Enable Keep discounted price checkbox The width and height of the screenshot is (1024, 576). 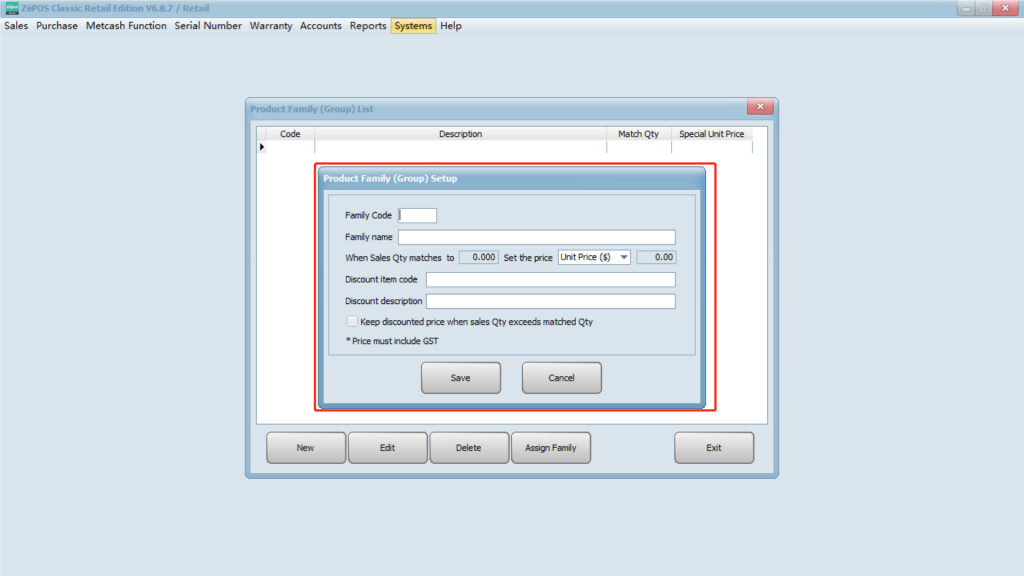click(352, 322)
